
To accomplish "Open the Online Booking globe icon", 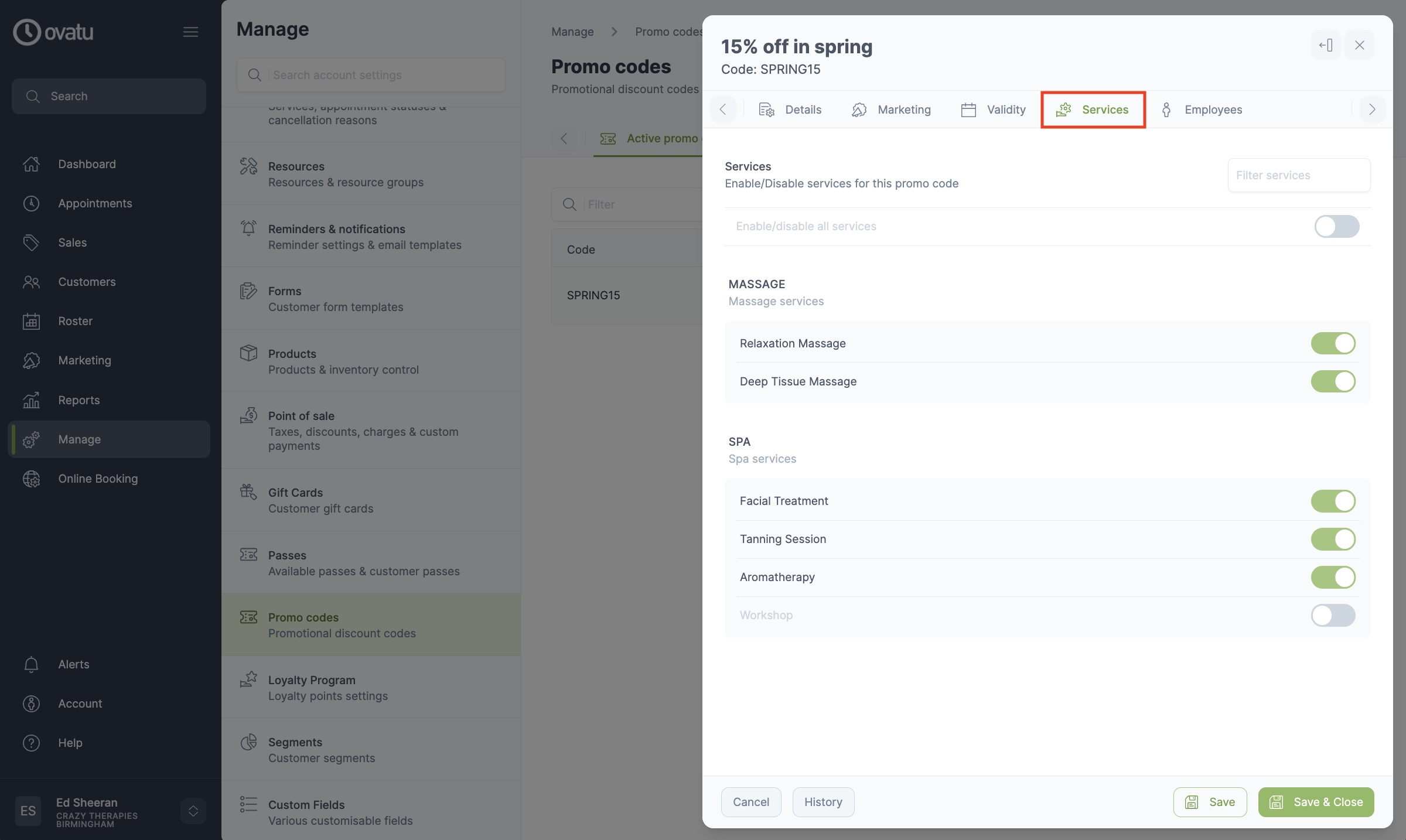I will [32, 479].
